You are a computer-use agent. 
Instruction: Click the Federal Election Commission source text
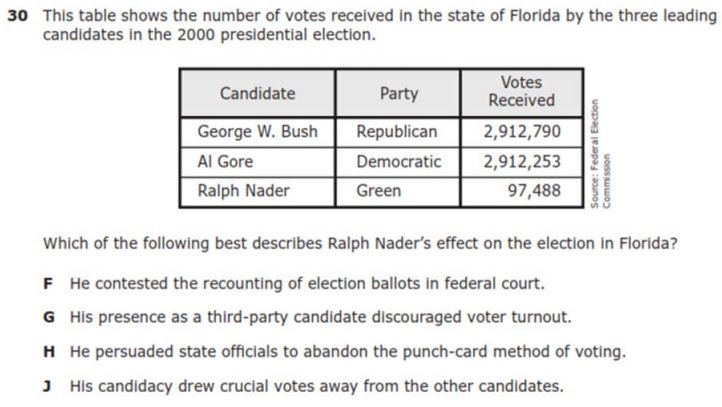point(600,154)
